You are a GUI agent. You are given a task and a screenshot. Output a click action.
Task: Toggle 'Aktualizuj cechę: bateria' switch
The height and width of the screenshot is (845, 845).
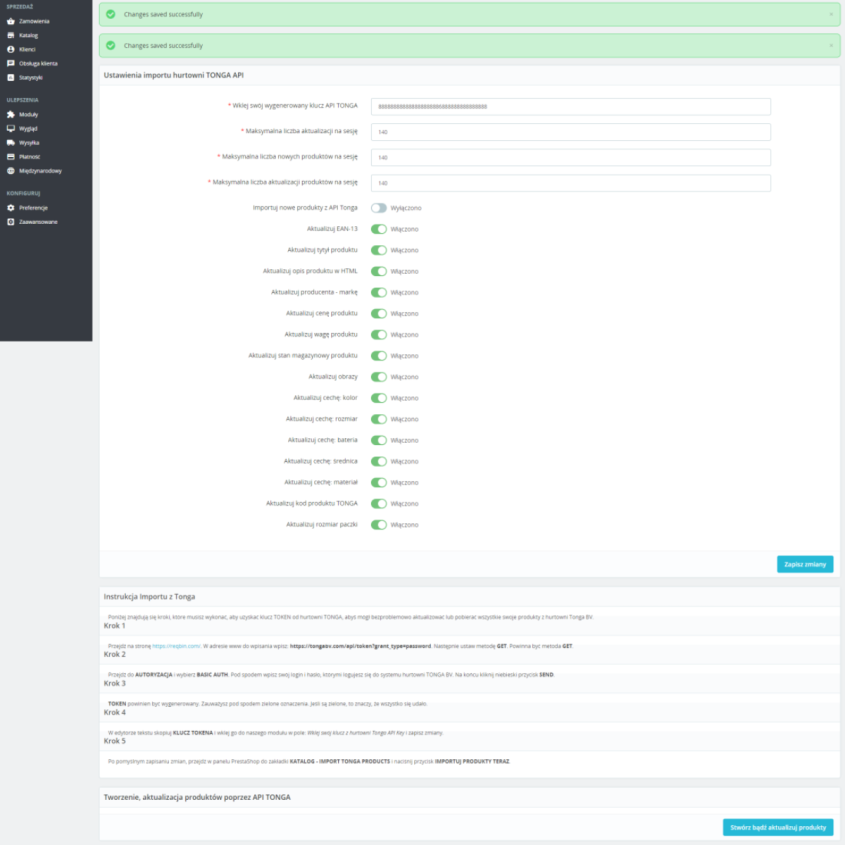(x=379, y=440)
